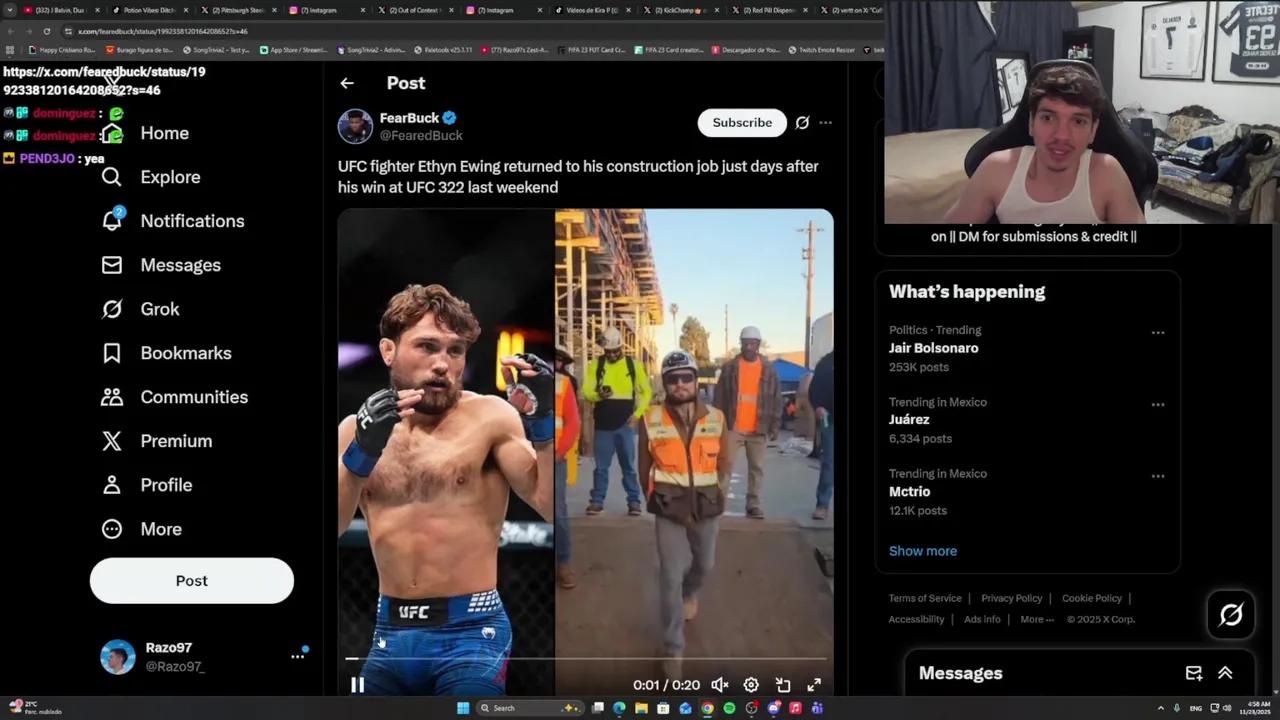The height and width of the screenshot is (720, 1280).
Task: Open File Explorer from taskbar
Action: [x=641, y=708]
